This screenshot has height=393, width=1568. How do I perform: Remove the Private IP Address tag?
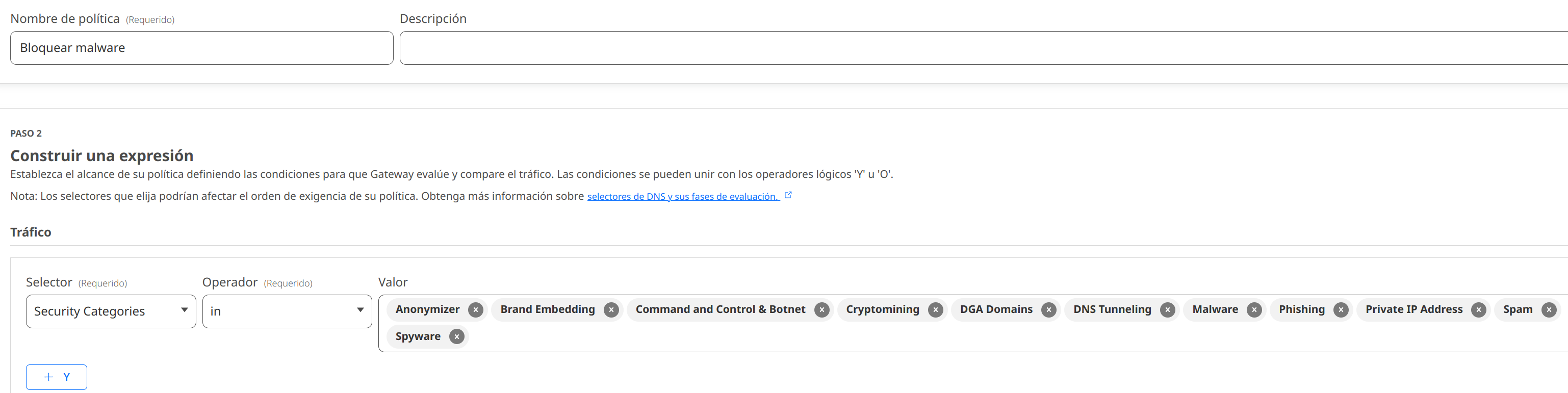(x=1479, y=309)
